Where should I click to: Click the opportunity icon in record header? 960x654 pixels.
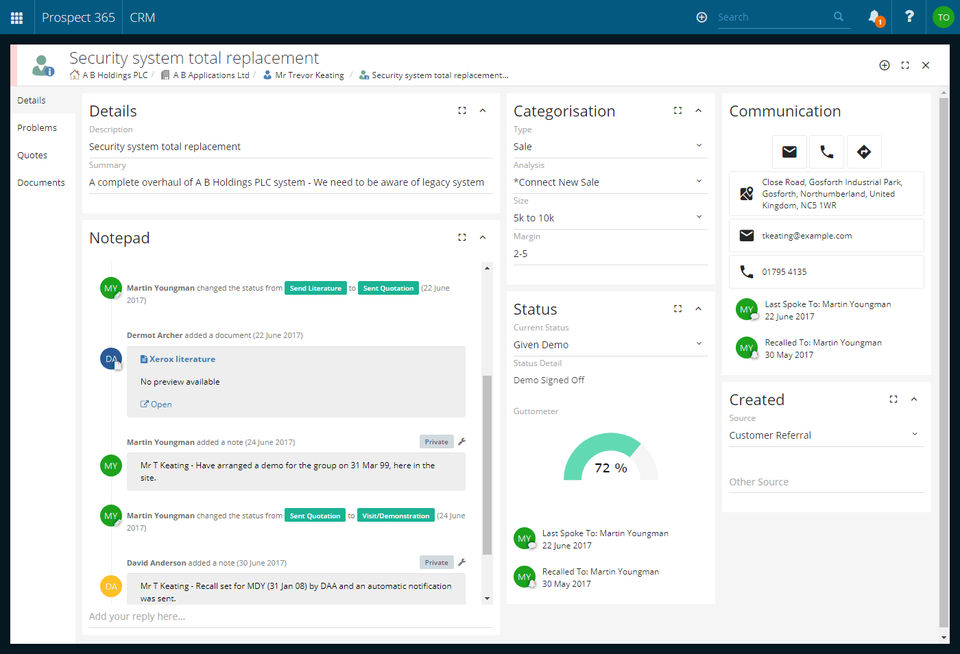43,66
